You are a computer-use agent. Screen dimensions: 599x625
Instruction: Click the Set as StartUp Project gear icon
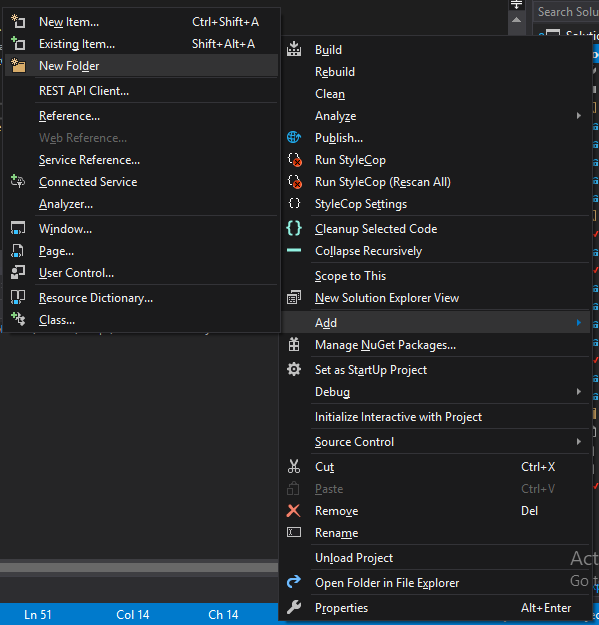(x=294, y=369)
